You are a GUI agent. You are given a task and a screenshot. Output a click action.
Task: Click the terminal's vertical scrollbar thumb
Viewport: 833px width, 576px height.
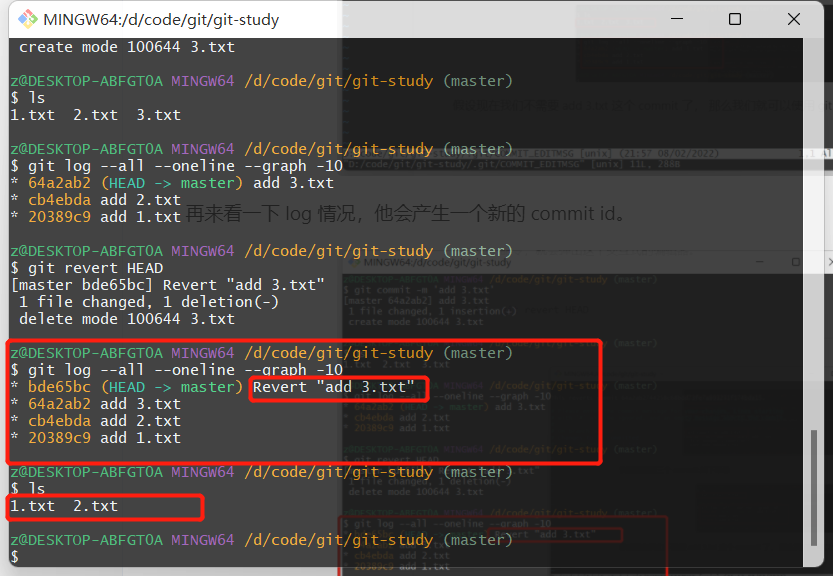[813, 488]
